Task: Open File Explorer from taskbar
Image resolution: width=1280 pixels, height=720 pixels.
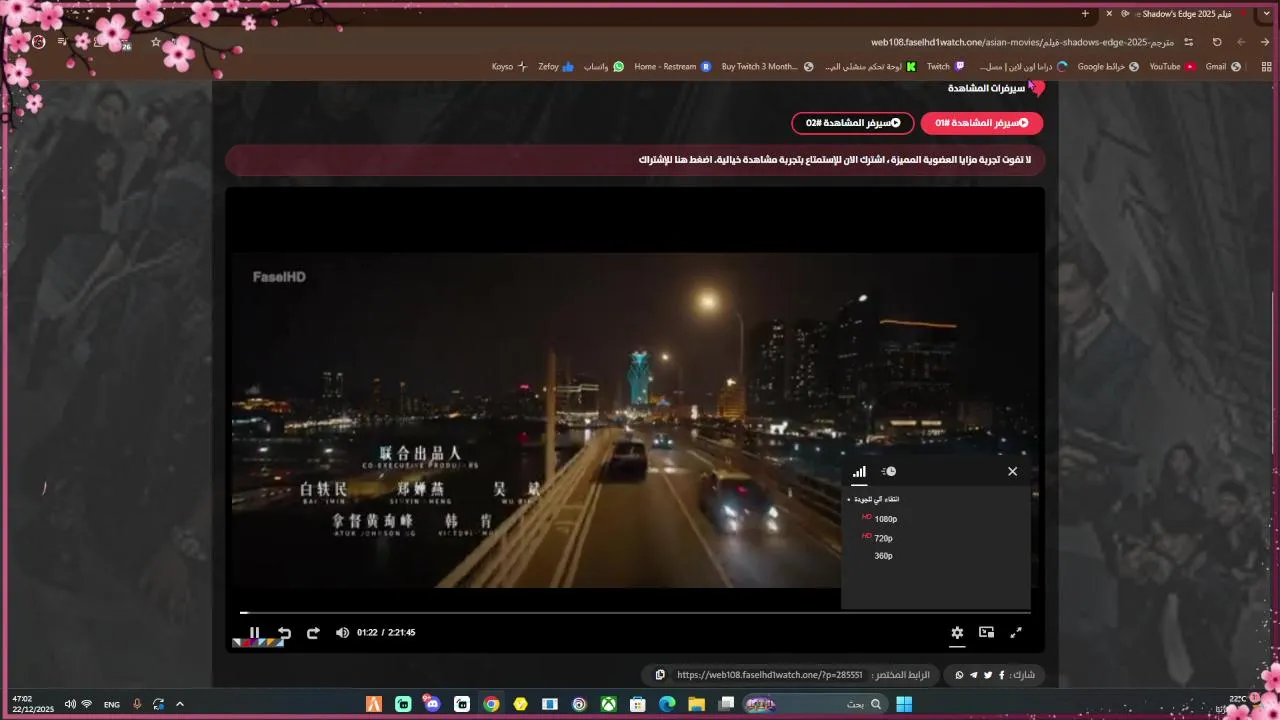Action: pos(696,704)
